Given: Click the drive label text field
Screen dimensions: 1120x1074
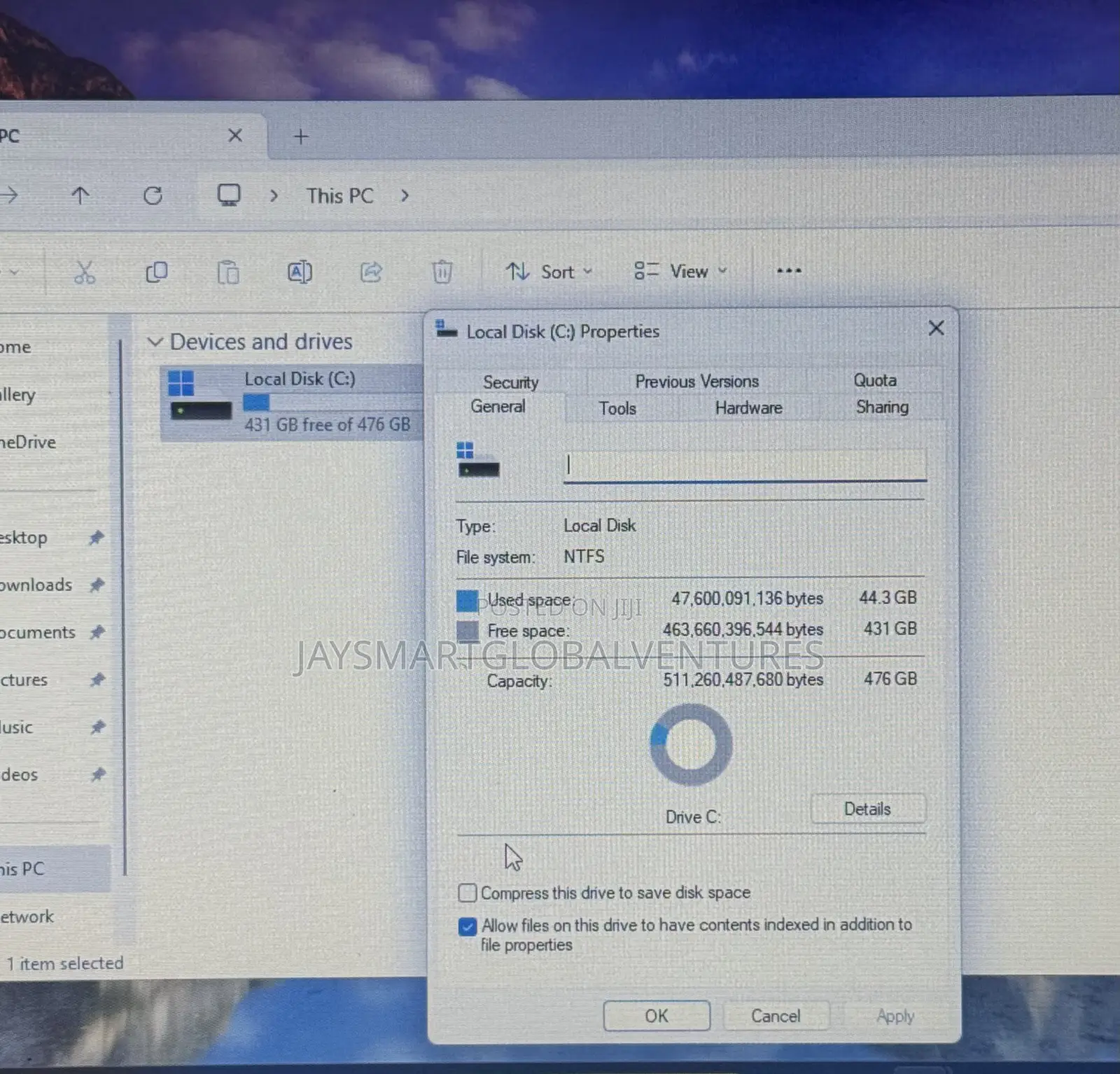Looking at the screenshot, I should click(x=745, y=465).
